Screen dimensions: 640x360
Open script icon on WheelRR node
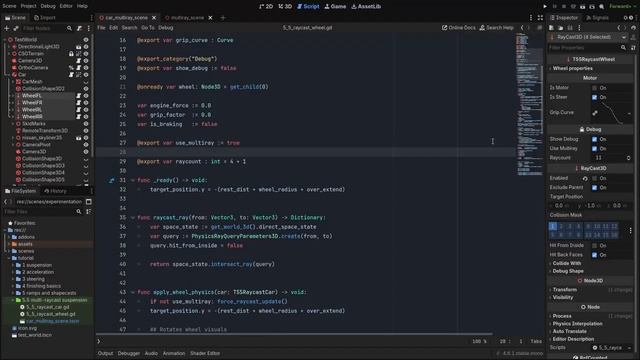(79, 117)
